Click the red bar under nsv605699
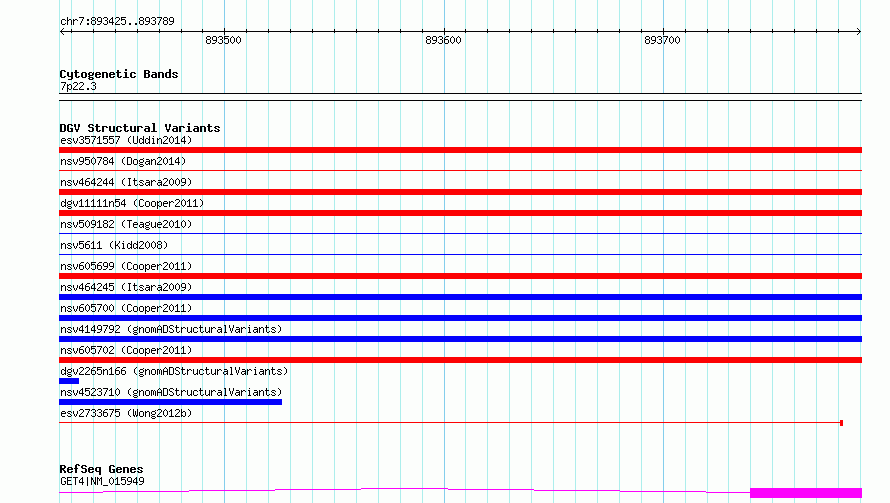 (460, 276)
